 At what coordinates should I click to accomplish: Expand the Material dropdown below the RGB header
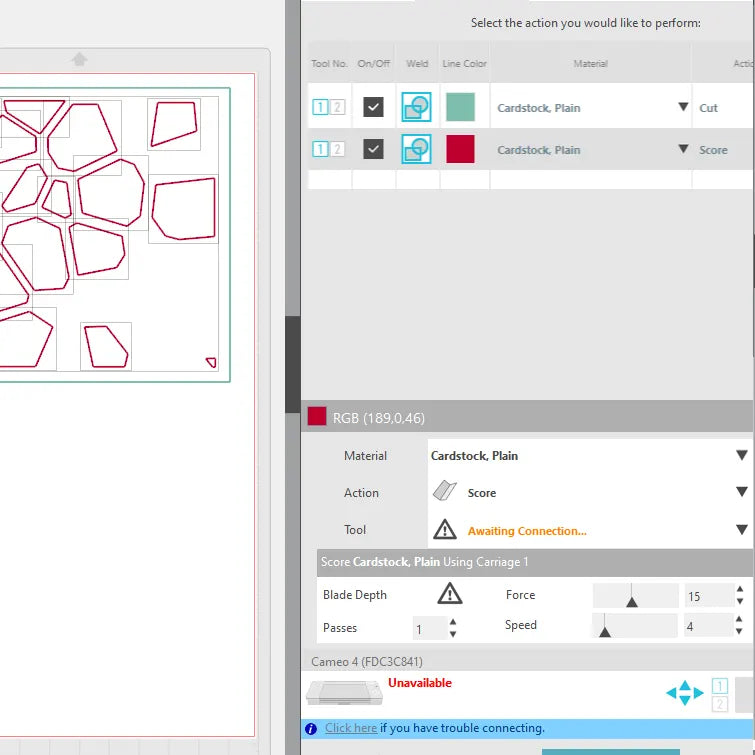[x=741, y=455]
